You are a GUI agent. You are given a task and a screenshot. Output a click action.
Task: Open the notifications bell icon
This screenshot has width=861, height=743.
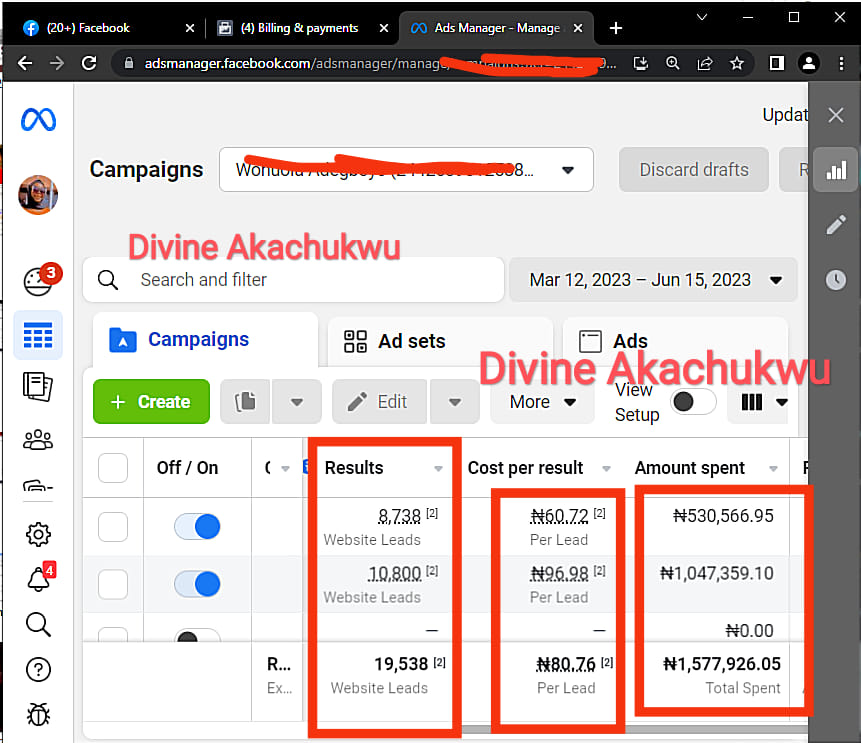[x=38, y=579]
